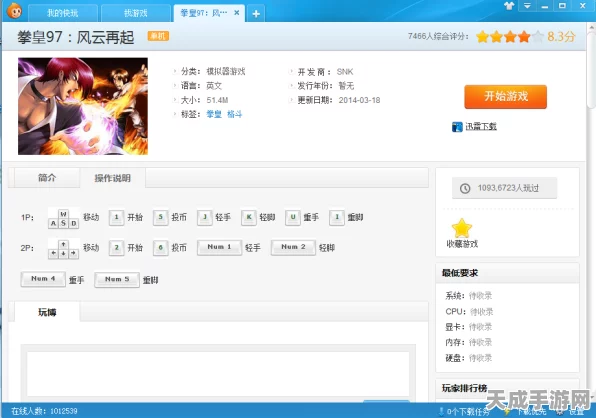The height and width of the screenshot is (418, 596).
Task: Favorite the game via star 收藏游戏
Action: pos(462,233)
